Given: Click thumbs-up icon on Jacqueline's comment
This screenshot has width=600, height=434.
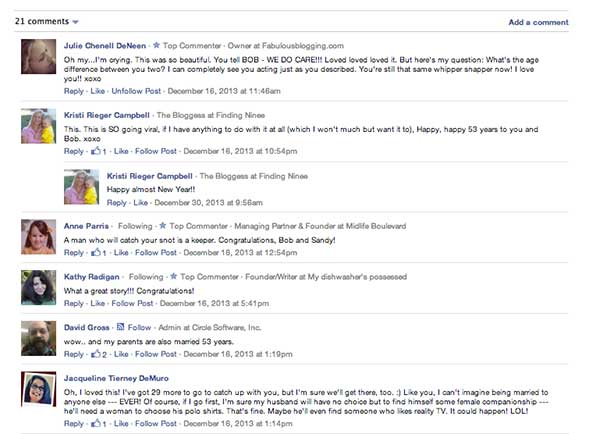Looking at the screenshot, I should (x=96, y=423).
